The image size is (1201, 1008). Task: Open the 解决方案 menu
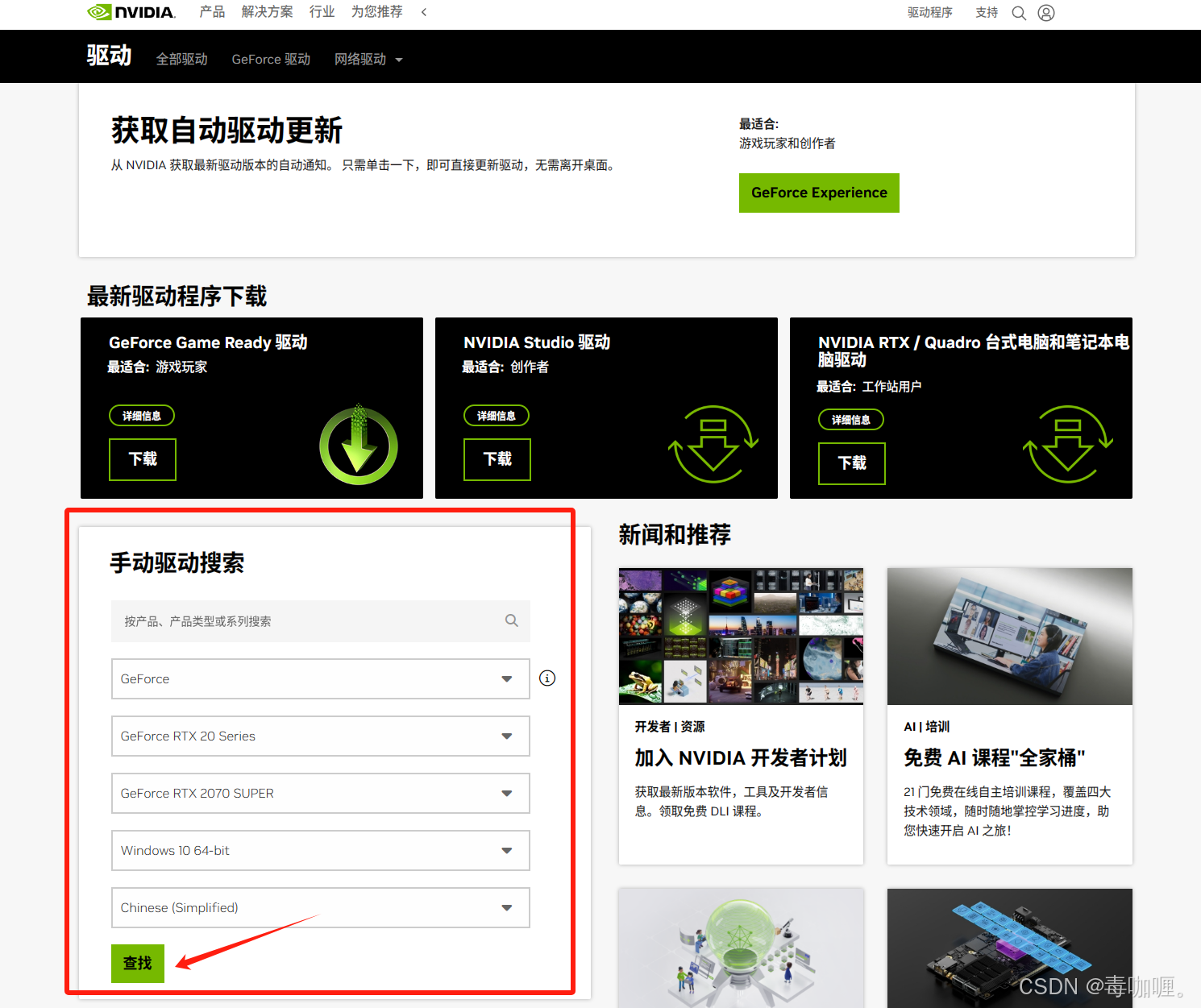coord(268,12)
